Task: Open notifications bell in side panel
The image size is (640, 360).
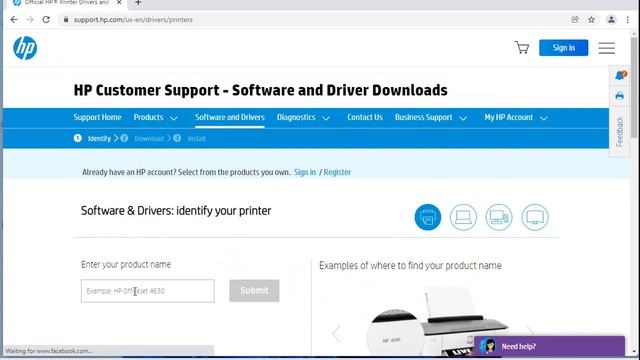Action: [620, 75]
